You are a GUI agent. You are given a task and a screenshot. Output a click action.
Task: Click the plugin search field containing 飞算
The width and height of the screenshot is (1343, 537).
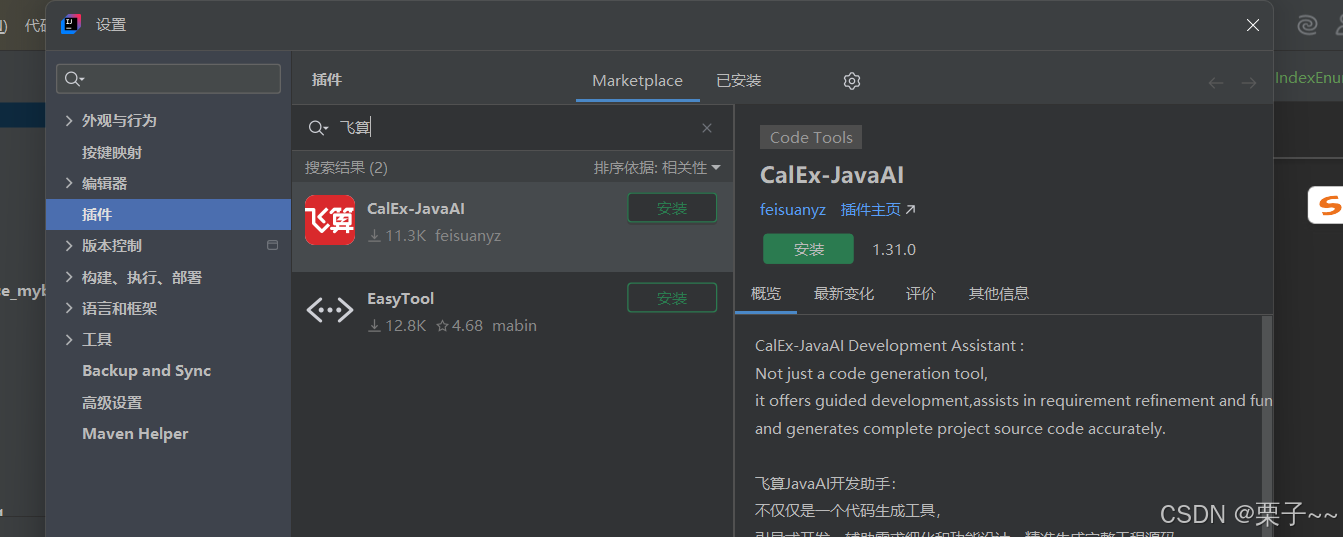(510, 128)
